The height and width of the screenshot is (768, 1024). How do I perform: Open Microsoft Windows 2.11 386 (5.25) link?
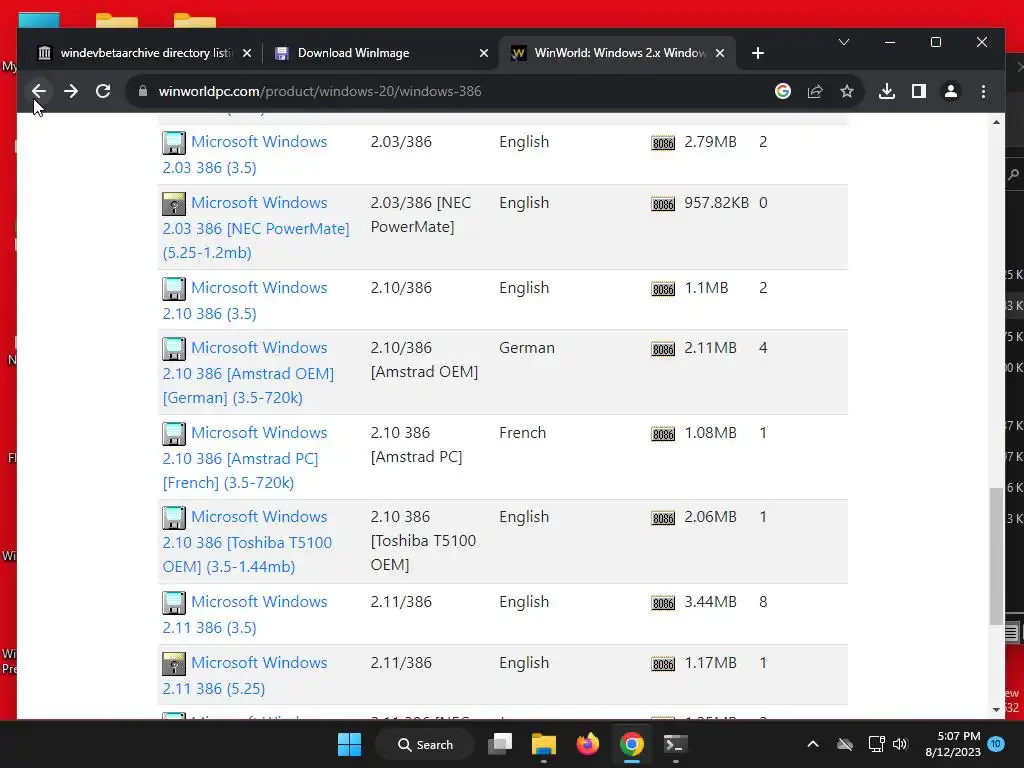pos(245,675)
